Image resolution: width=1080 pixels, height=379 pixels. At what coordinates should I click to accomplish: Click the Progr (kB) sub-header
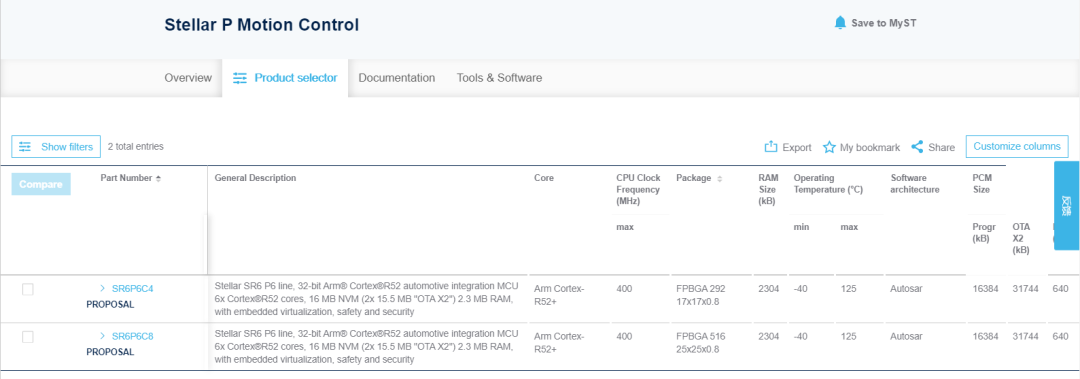coord(983,233)
